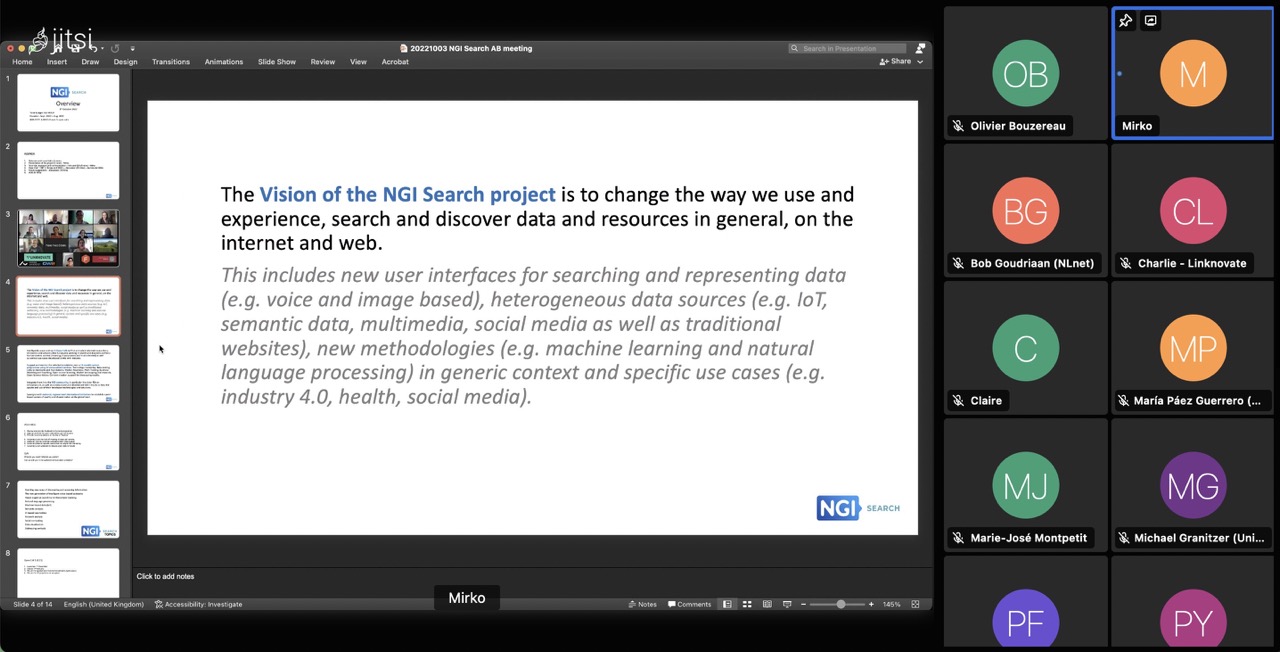The height and width of the screenshot is (652, 1280).
Task: Open the English (United Kingdom) language selector
Action: click(104, 604)
